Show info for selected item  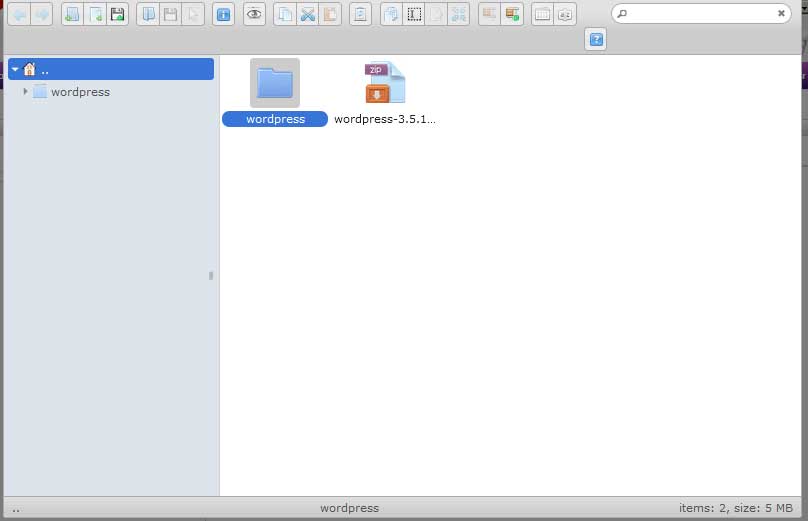tap(224, 14)
